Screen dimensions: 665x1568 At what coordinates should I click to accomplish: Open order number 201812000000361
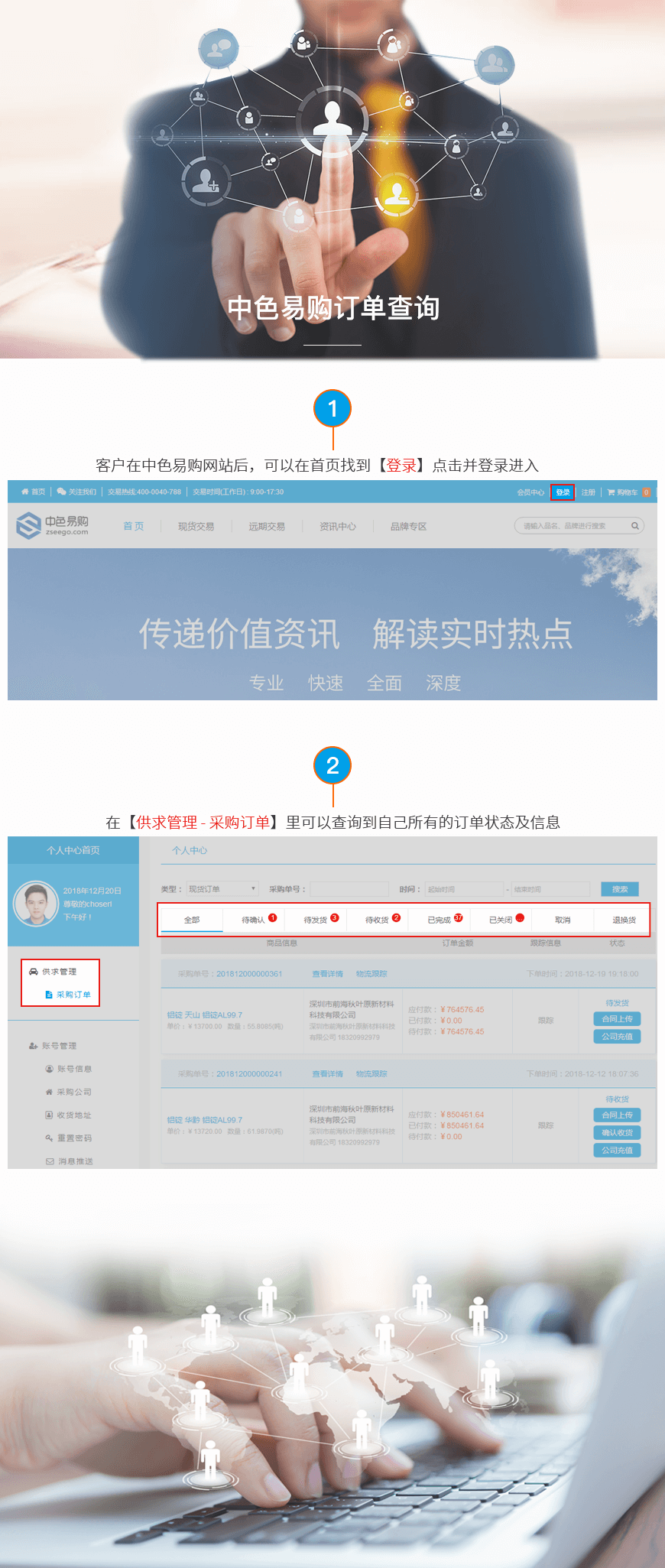[x=249, y=974]
